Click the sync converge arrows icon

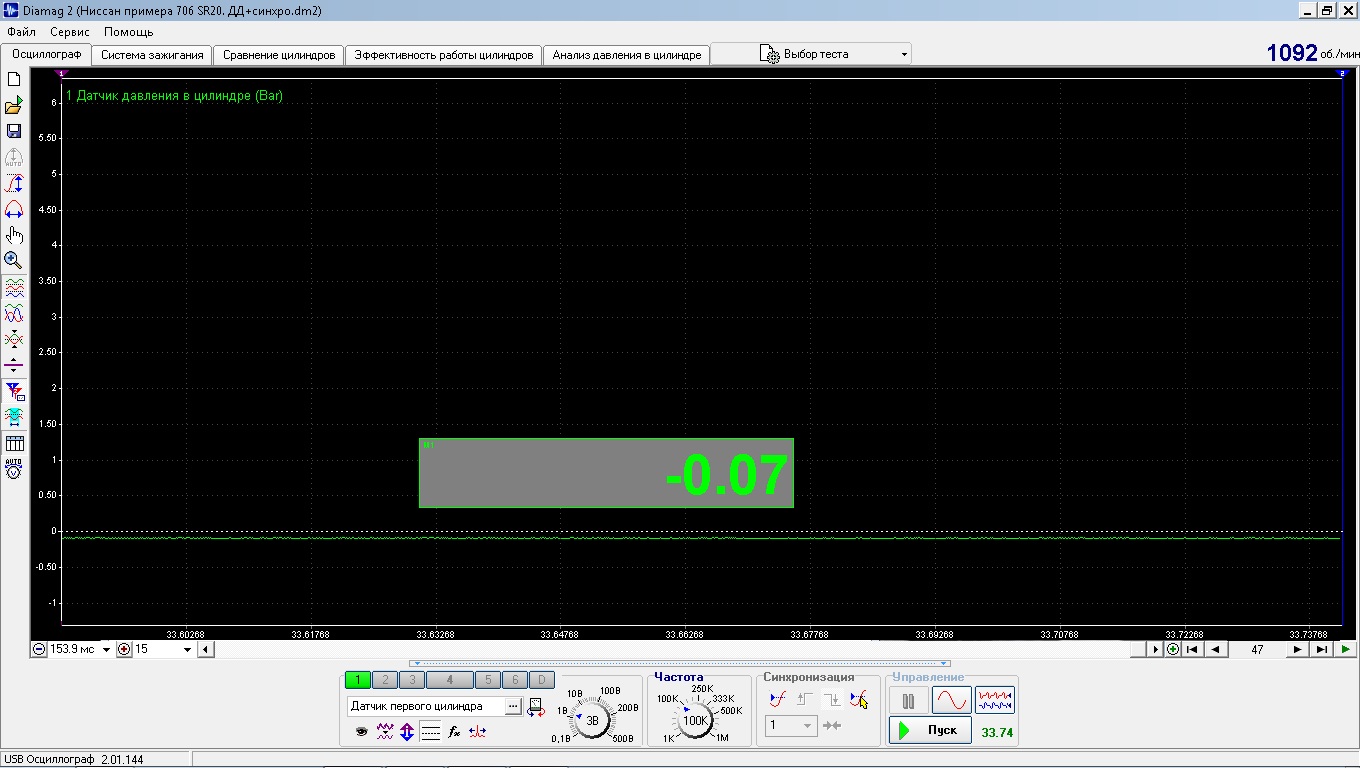point(832,725)
